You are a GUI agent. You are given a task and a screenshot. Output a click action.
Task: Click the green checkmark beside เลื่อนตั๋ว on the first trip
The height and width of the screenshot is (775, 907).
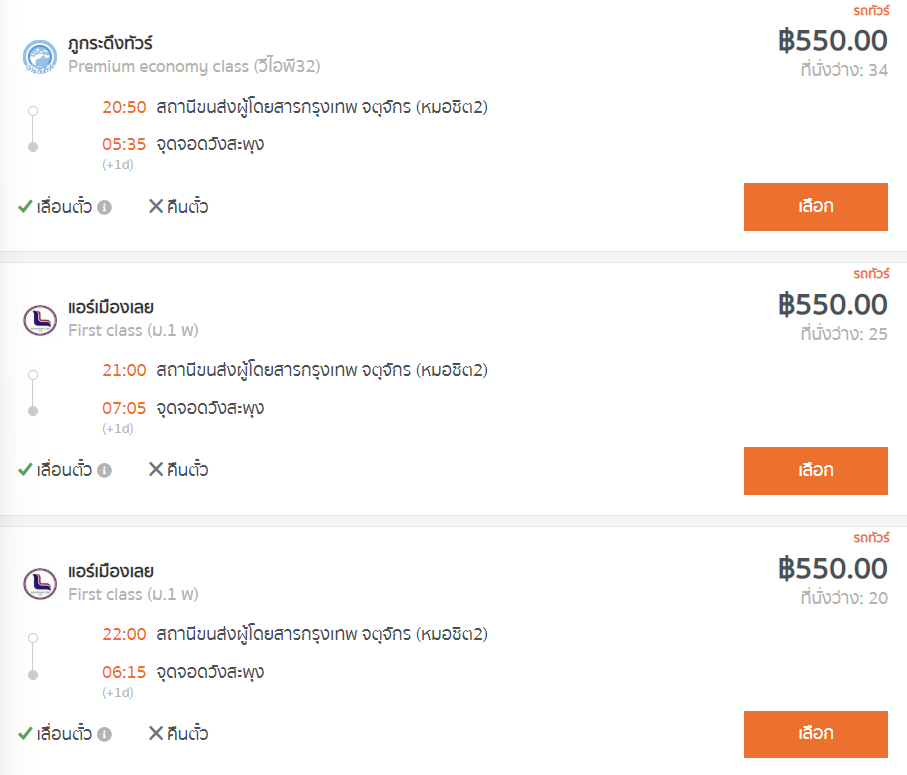[25, 206]
